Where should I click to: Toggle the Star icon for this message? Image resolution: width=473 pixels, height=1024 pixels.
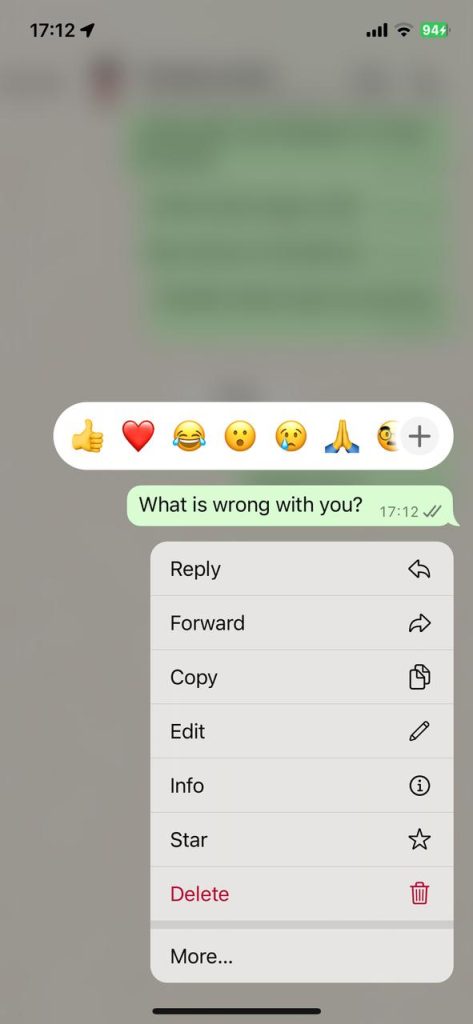point(419,840)
